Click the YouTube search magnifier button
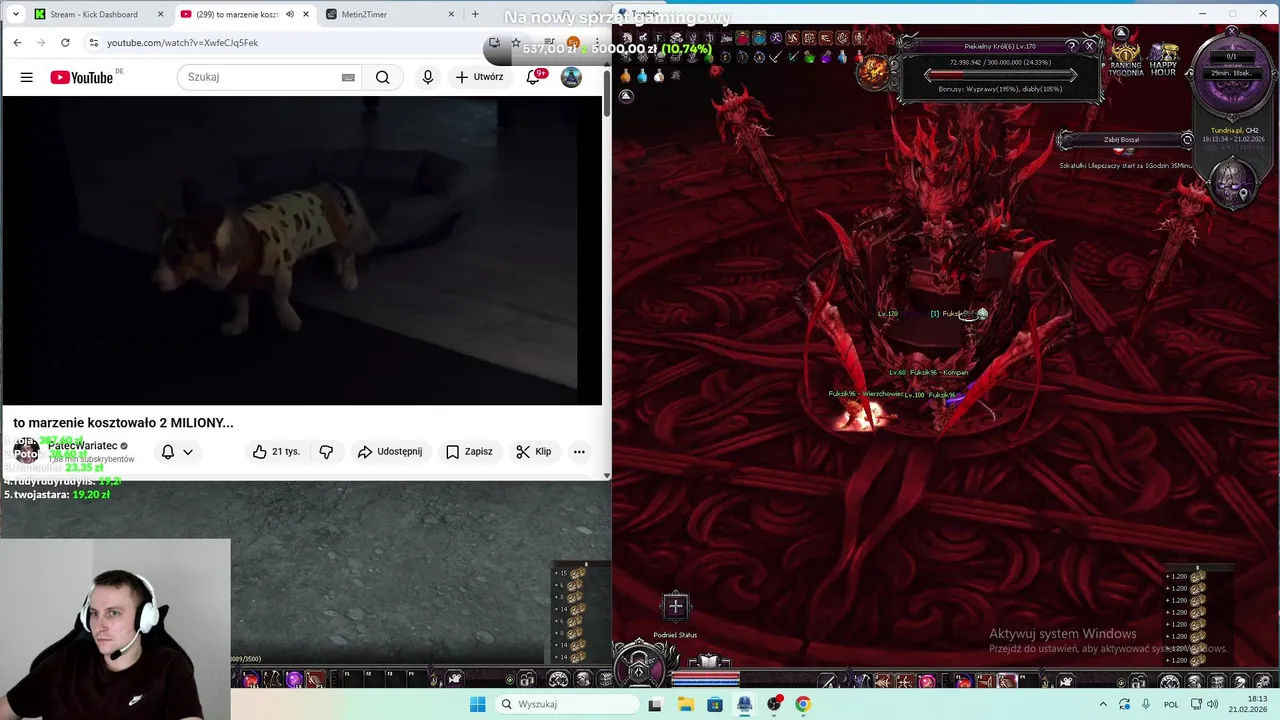Image resolution: width=1280 pixels, height=720 pixels. point(383,77)
